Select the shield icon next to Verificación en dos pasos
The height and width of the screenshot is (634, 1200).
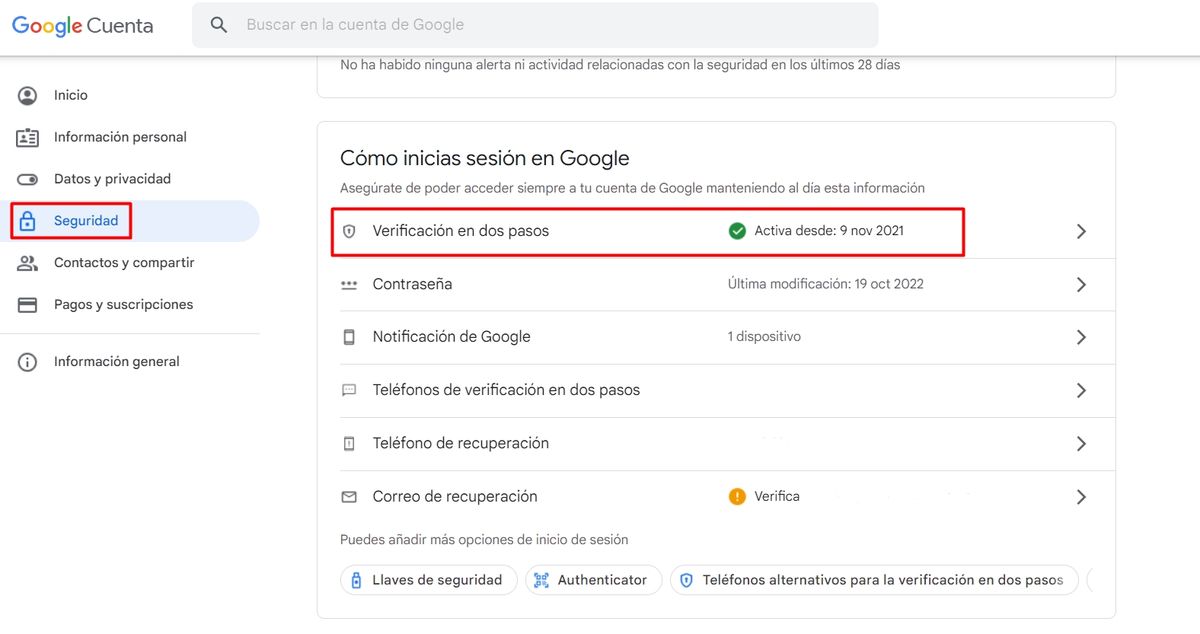[x=349, y=231]
